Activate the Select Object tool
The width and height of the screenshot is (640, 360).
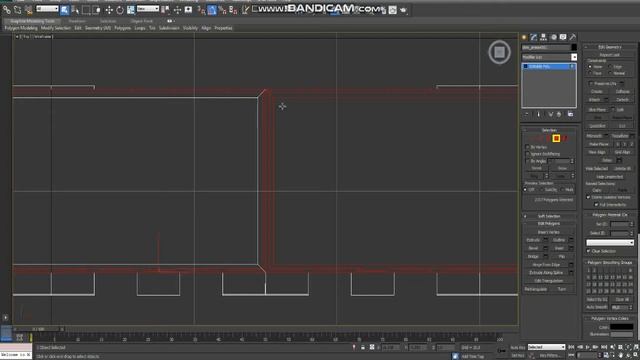(64, 9)
